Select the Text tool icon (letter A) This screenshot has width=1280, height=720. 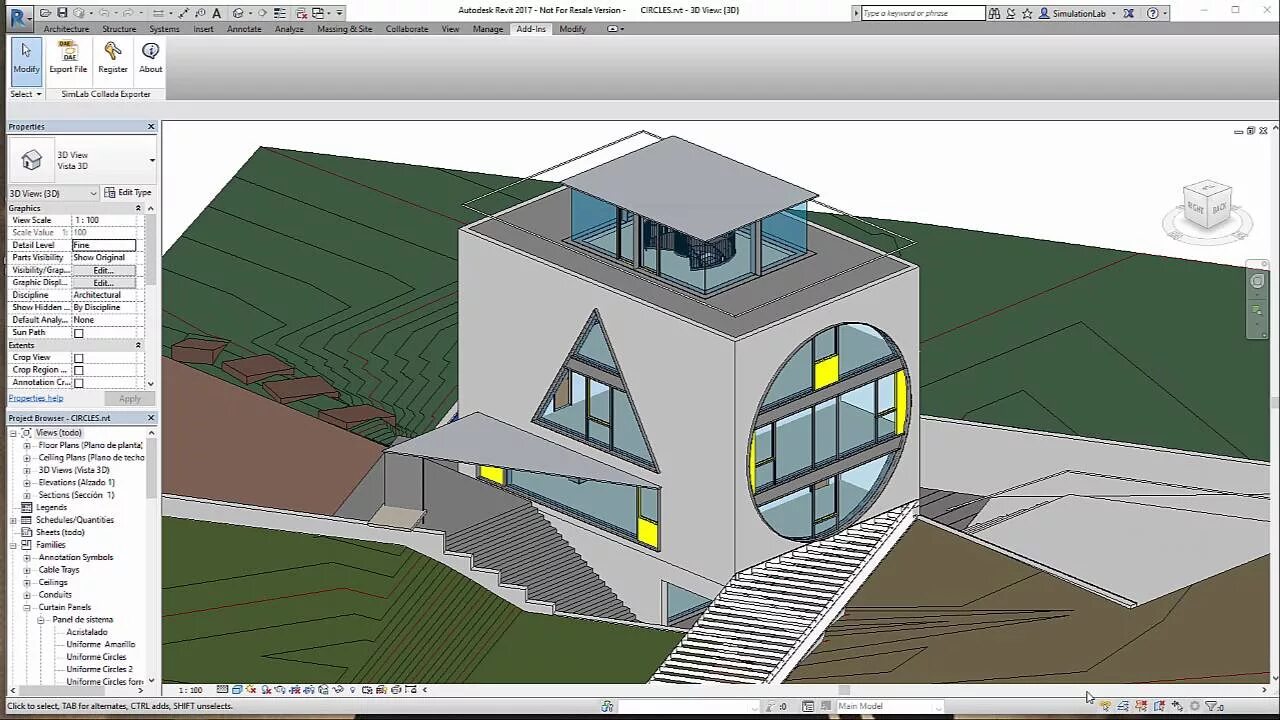pyautogui.click(x=216, y=13)
